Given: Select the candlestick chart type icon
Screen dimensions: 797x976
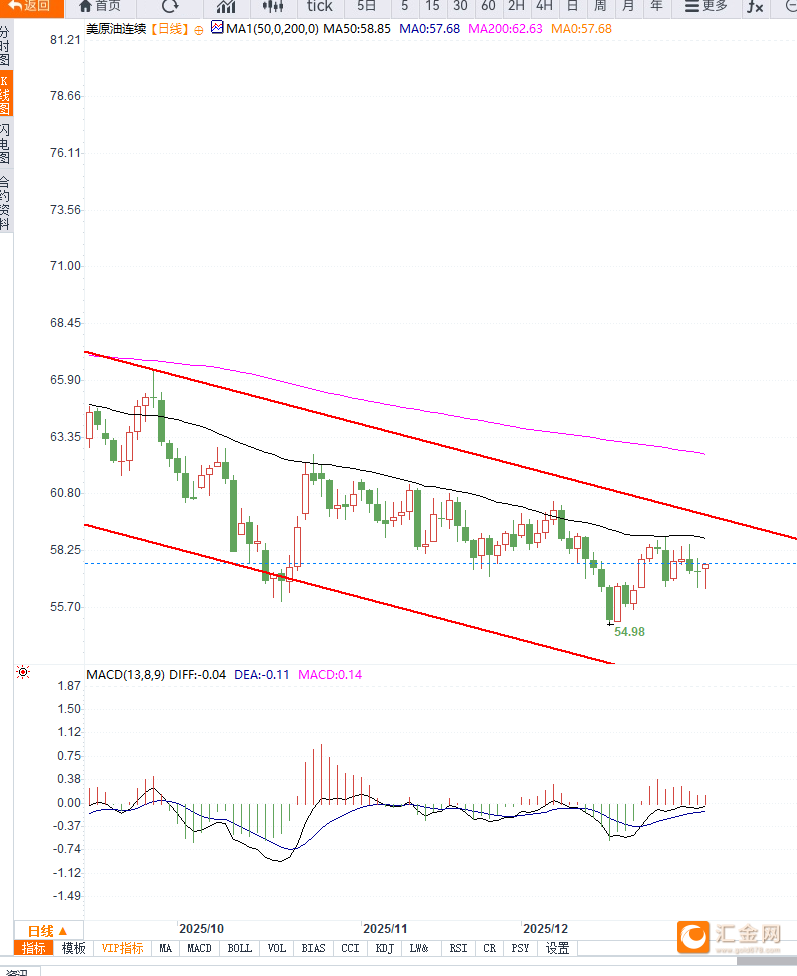Looking at the screenshot, I should click(x=273, y=7).
